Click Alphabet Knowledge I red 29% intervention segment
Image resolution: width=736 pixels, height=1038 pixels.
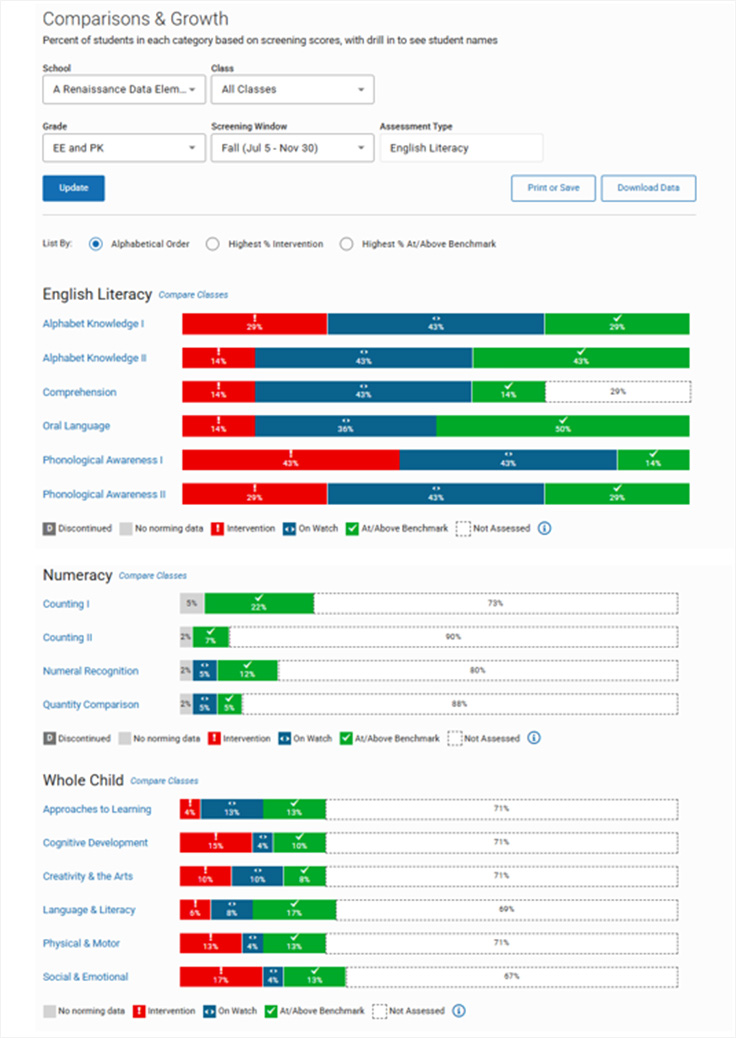(255, 324)
